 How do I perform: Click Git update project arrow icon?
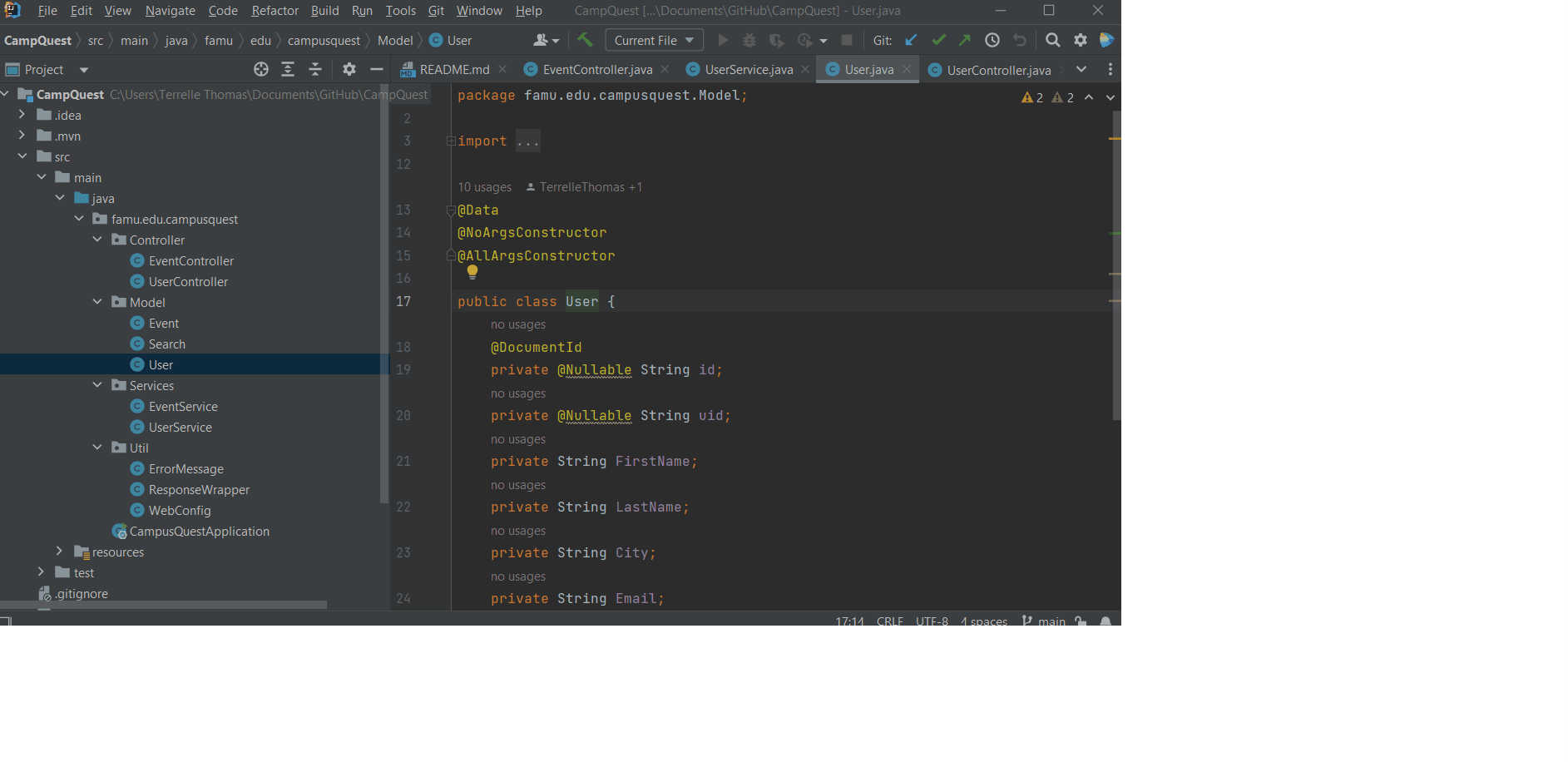pos(912,40)
